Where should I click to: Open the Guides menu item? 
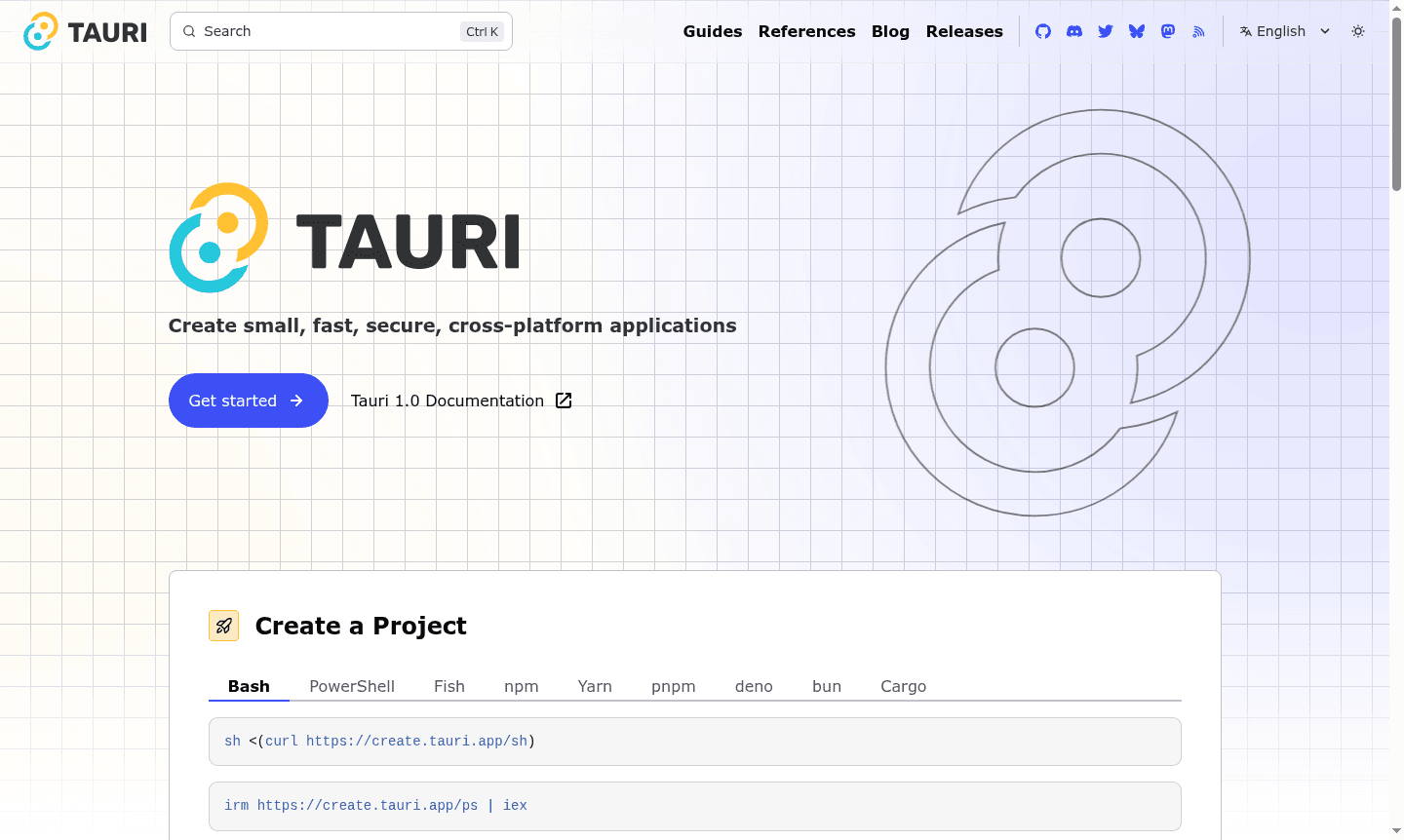click(712, 30)
